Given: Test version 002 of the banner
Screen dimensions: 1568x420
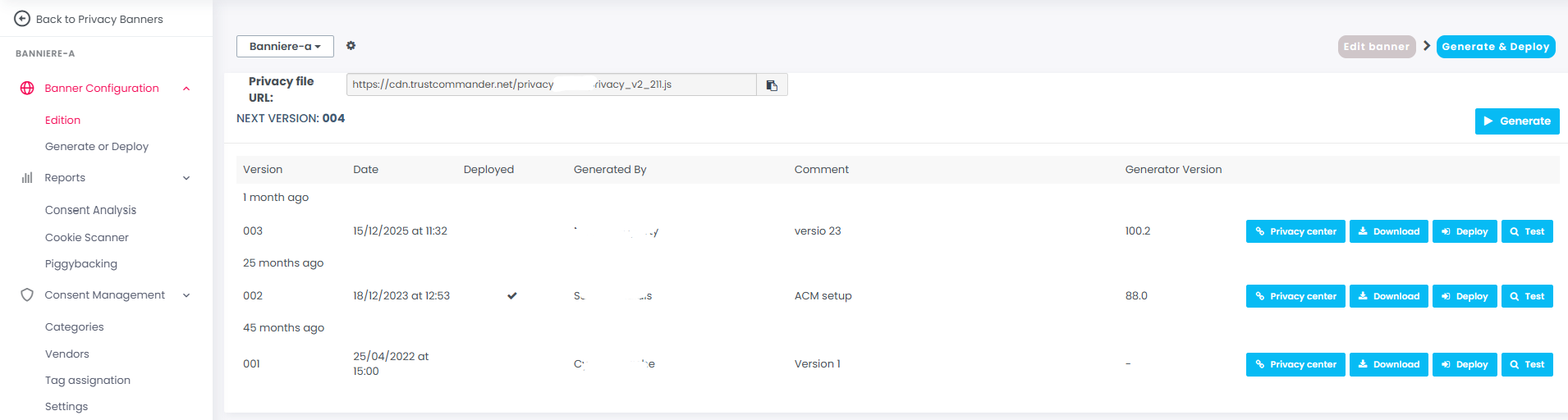Looking at the screenshot, I should (1527, 296).
